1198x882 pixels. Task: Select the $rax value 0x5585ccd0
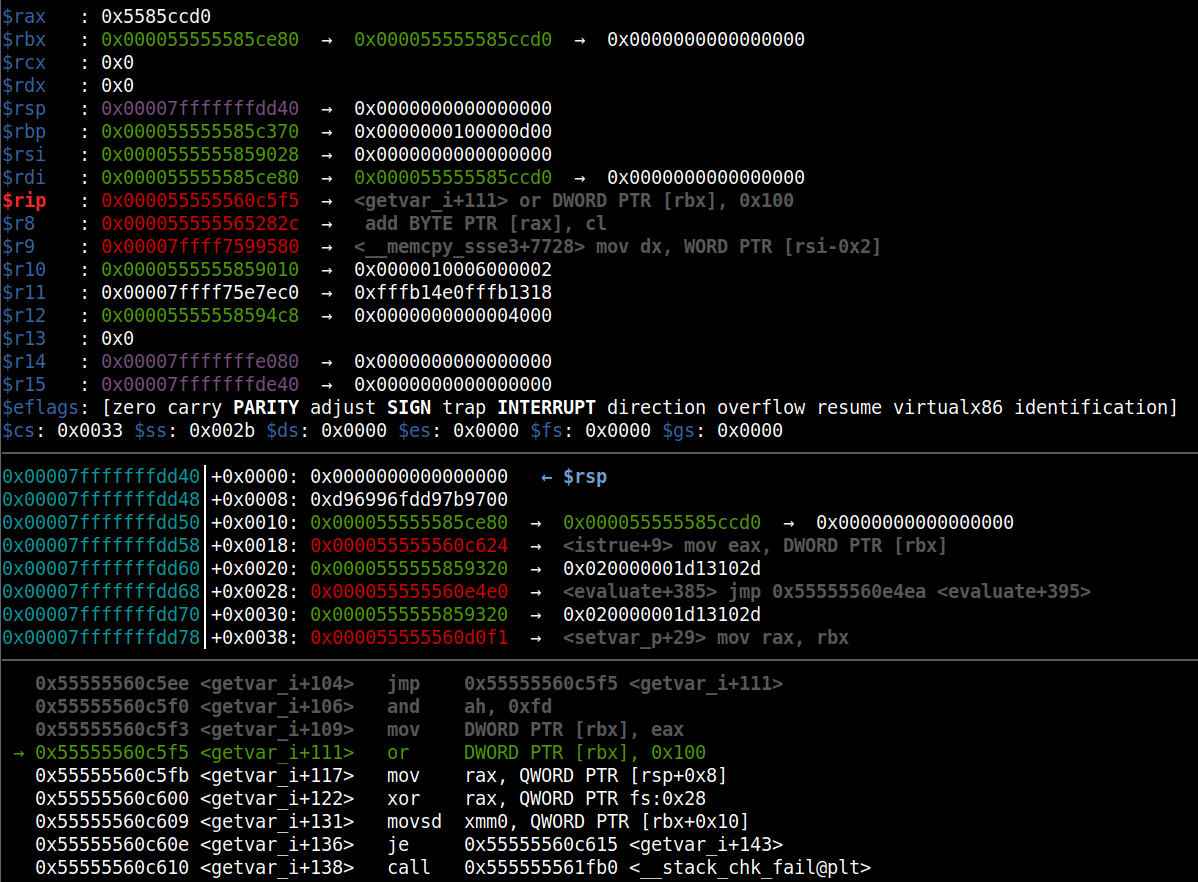click(x=156, y=16)
